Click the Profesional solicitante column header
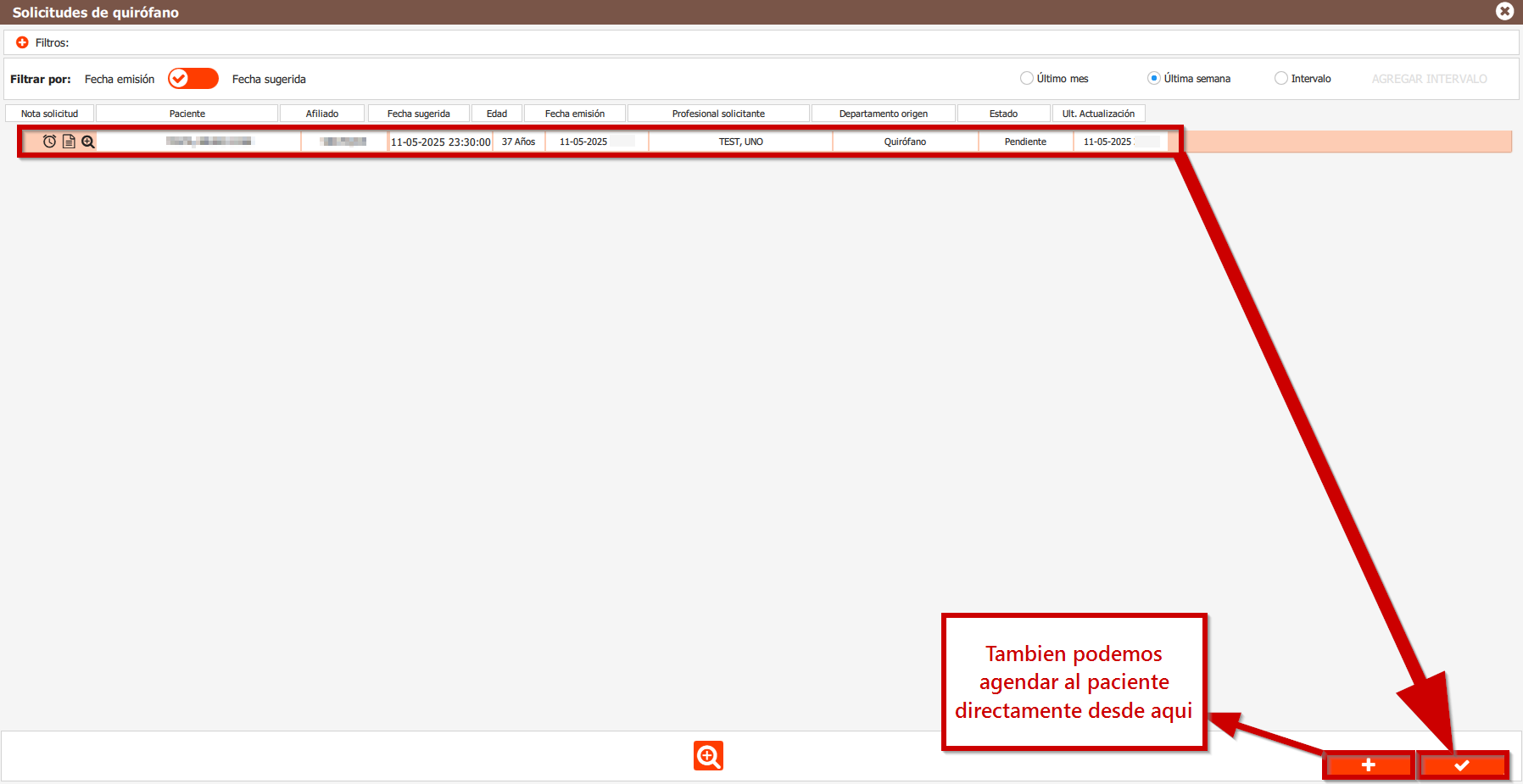The width and height of the screenshot is (1523, 784). [x=718, y=114]
